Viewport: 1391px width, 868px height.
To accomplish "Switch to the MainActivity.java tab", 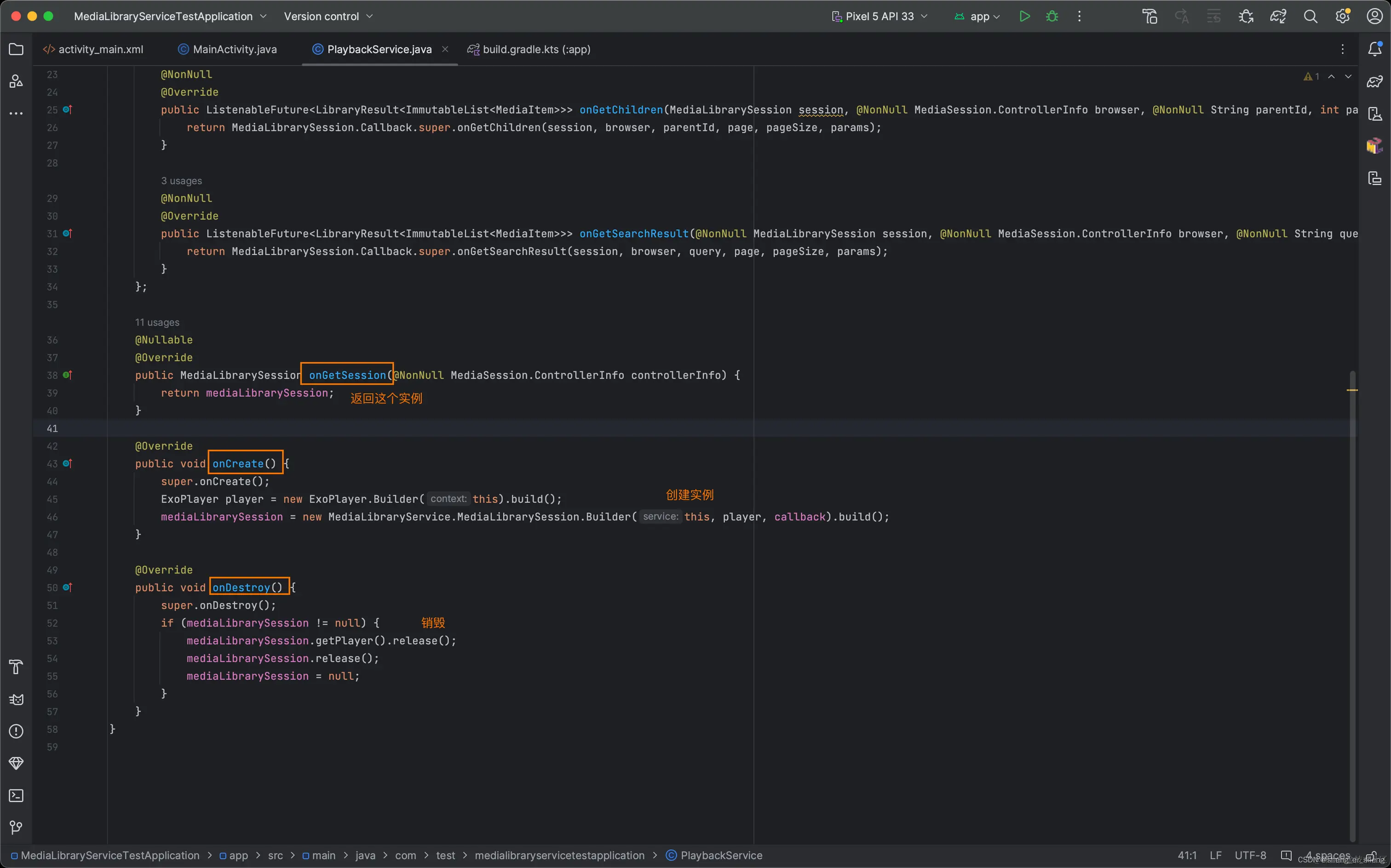I will (x=234, y=49).
